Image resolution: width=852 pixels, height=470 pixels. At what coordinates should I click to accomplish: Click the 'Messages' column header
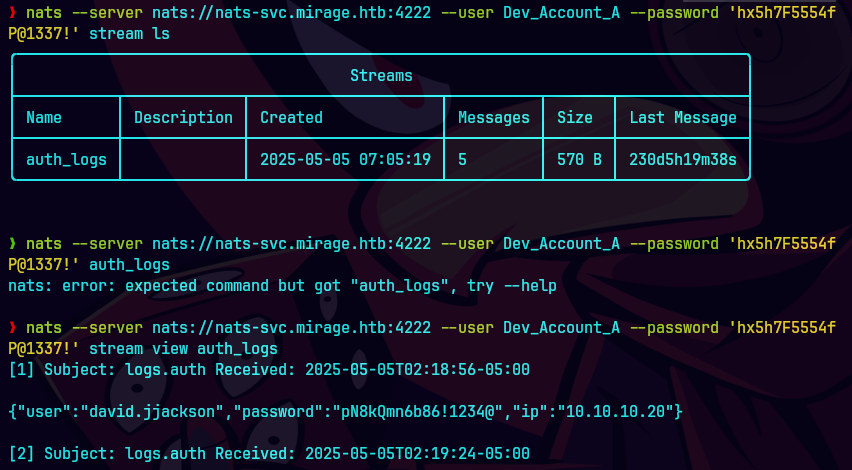click(493, 117)
